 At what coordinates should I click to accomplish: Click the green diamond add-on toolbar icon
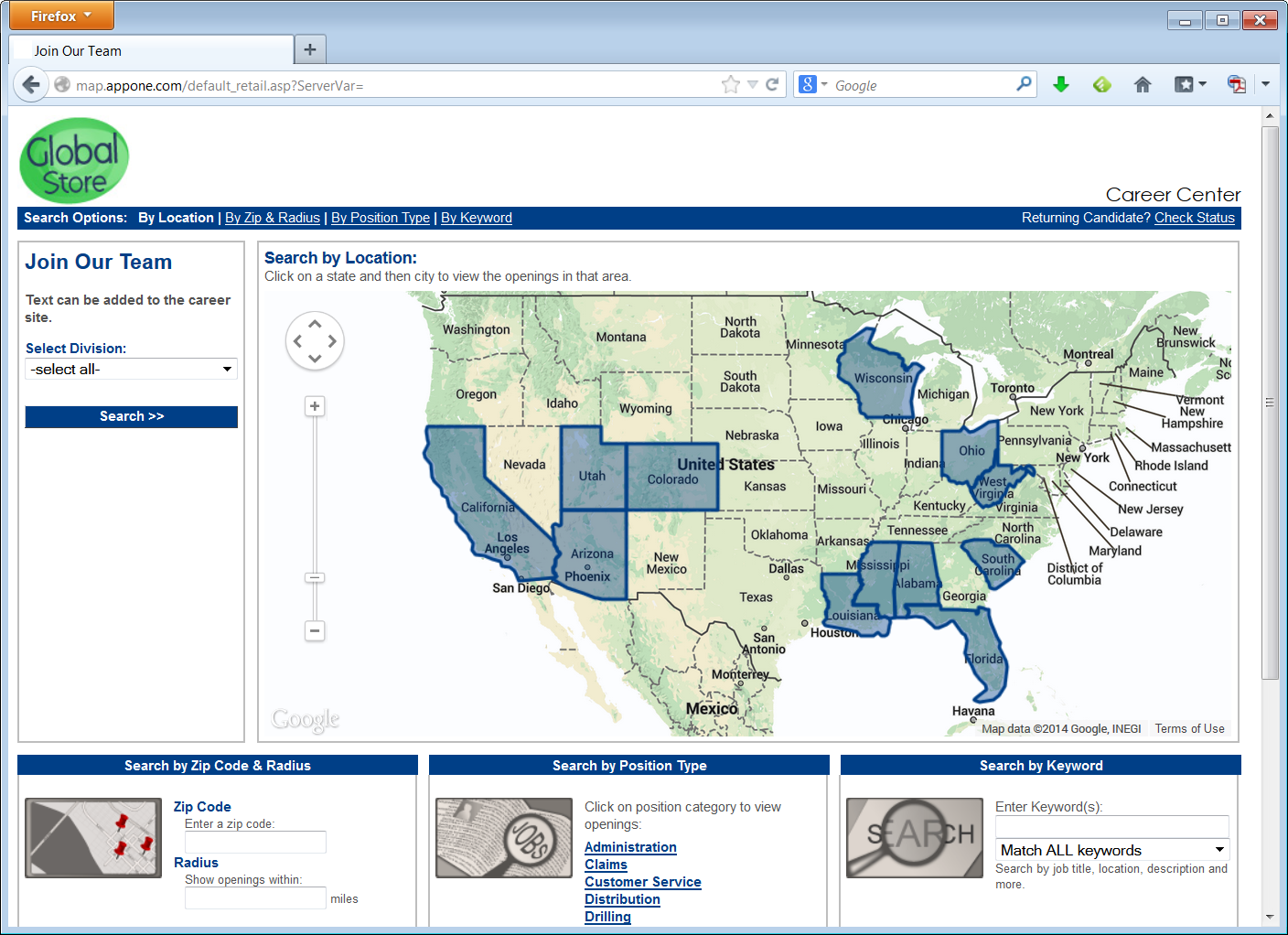point(1101,85)
